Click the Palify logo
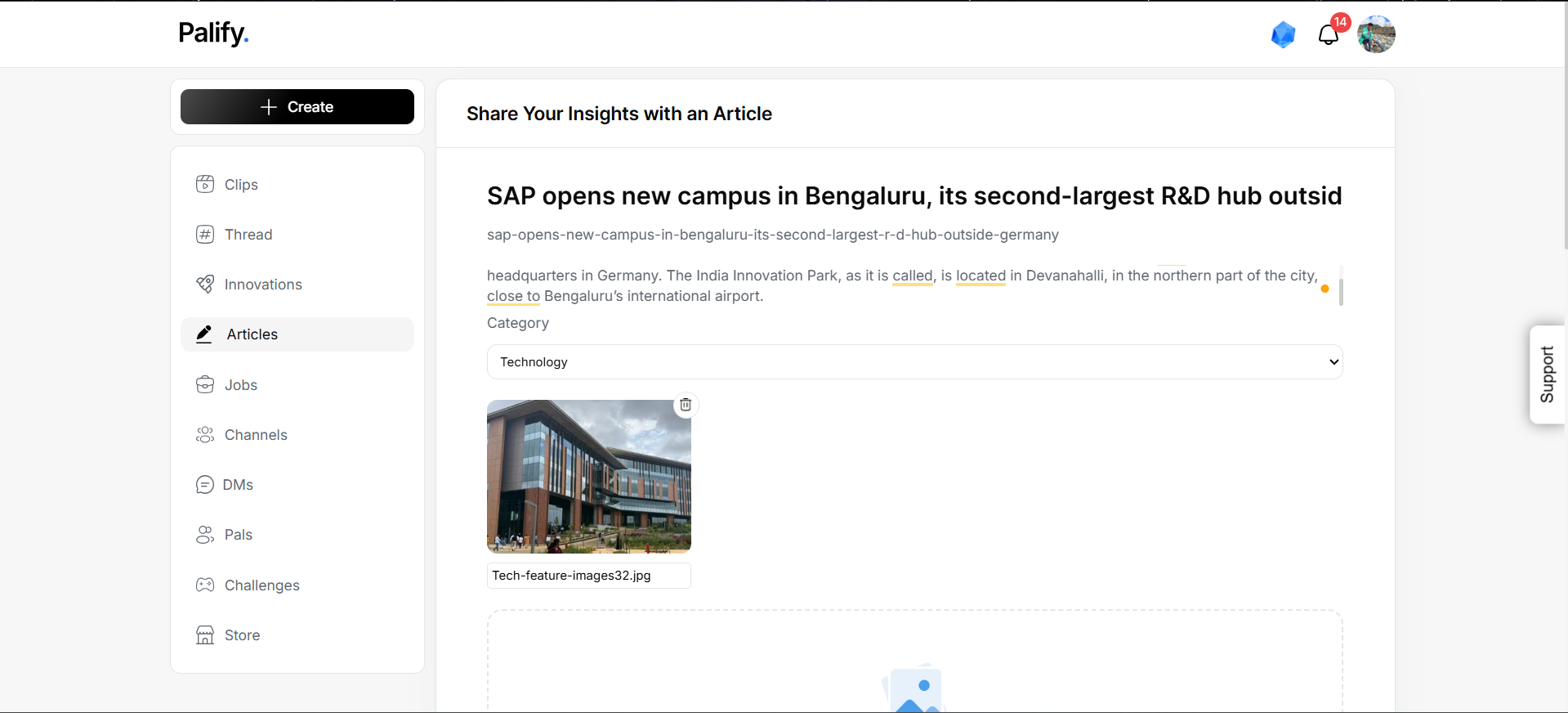 tap(213, 34)
